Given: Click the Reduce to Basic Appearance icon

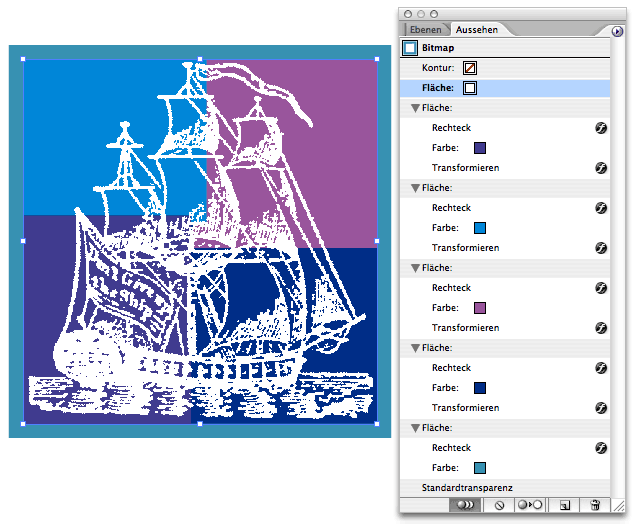Looking at the screenshot, I should pos(531,505).
